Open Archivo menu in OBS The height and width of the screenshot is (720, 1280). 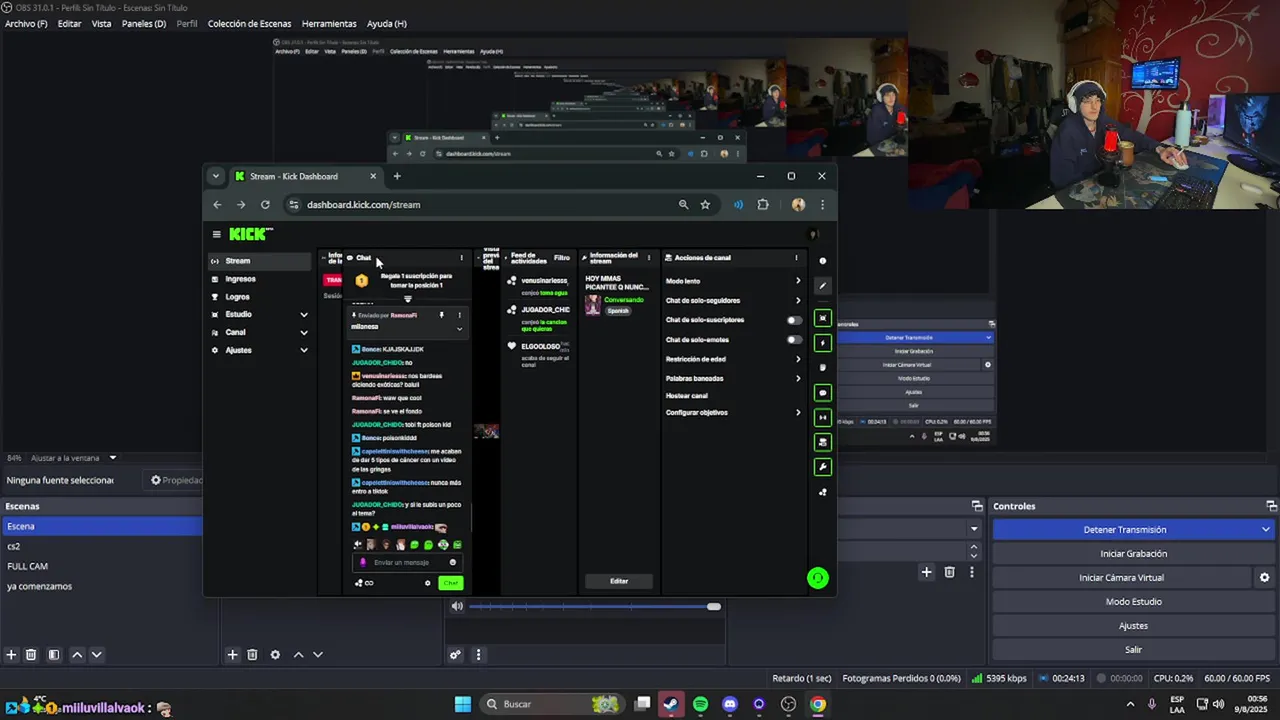coord(26,24)
